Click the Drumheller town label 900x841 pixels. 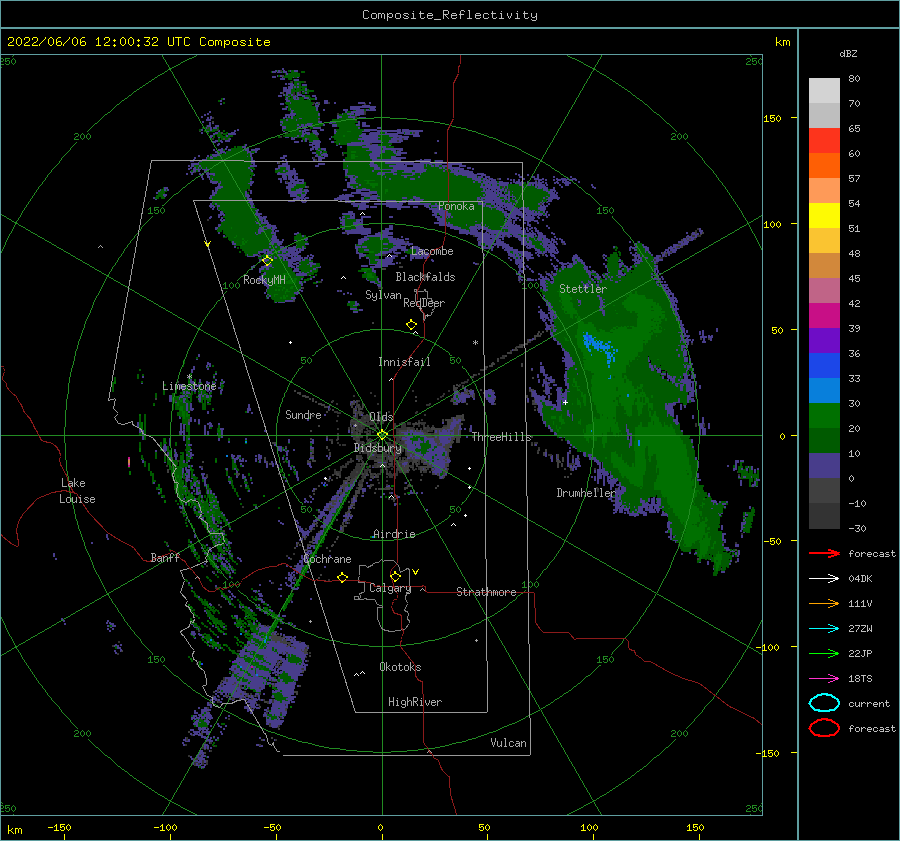(x=586, y=493)
